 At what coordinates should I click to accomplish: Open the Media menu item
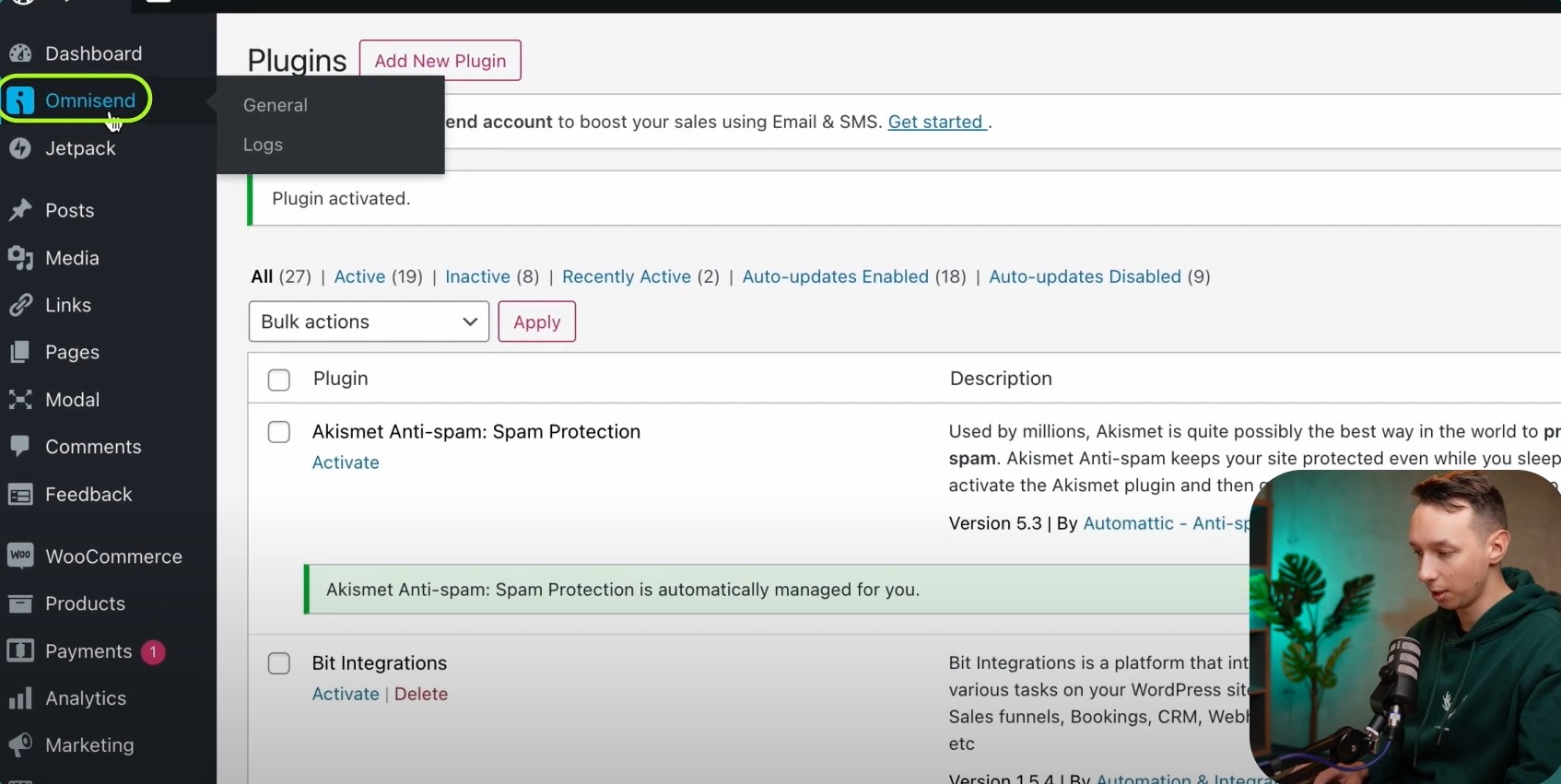tap(73, 258)
